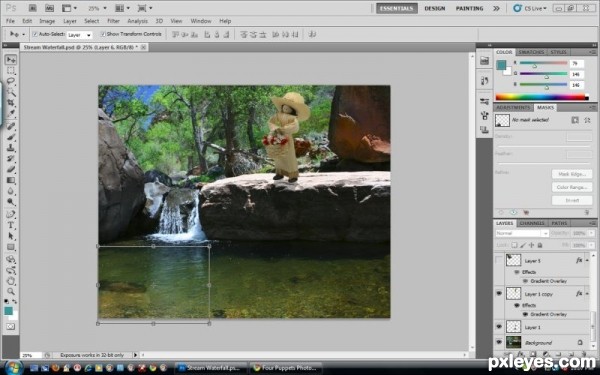Open the Auto-Select Layer dropdown
The height and width of the screenshot is (375, 600).
pyautogui.click(x=80, y=35)
